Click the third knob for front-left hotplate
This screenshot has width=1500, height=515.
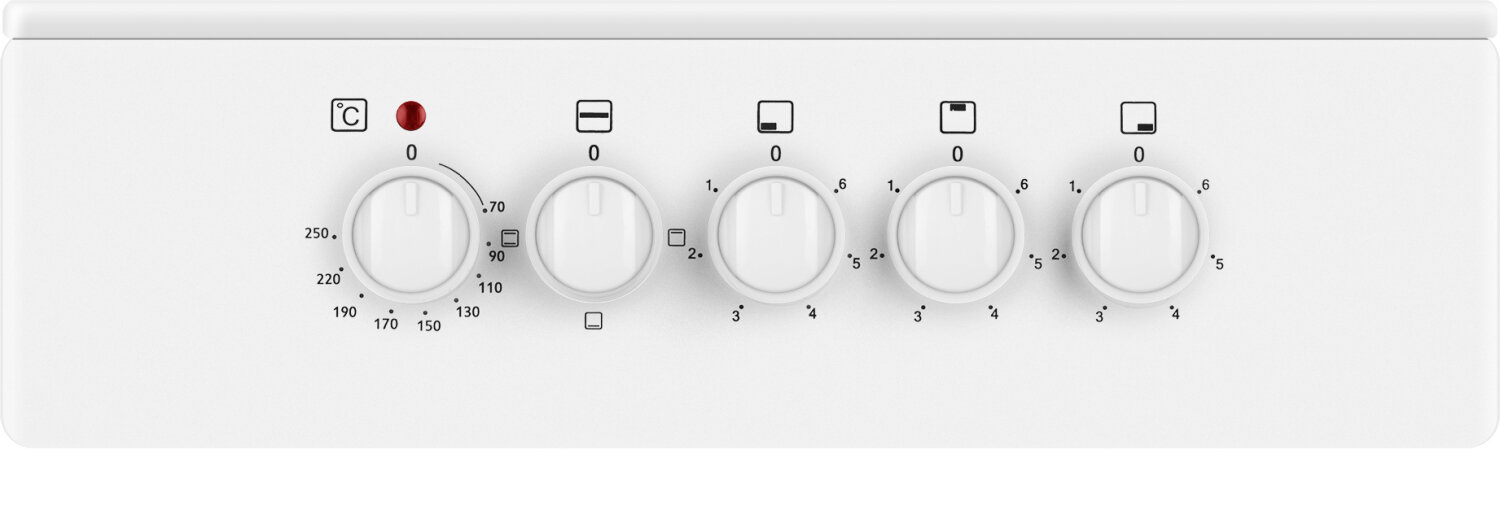point(775,236)
